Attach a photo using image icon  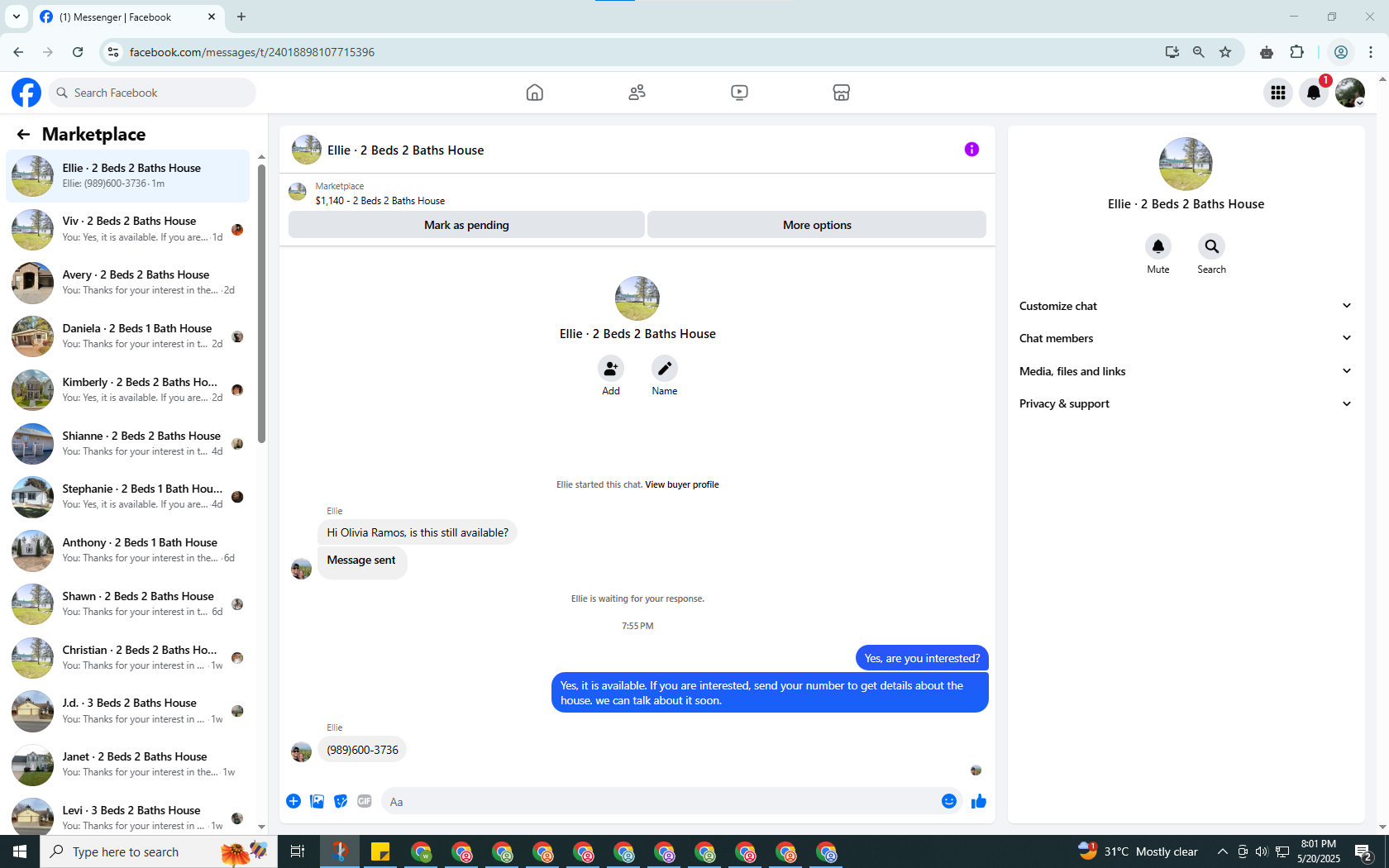pyautogui.click(x=317, y=801)
